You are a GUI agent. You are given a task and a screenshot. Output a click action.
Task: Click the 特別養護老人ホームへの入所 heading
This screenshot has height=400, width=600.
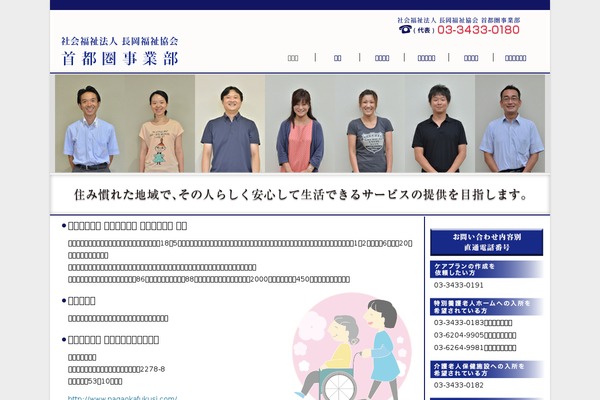[486, 307]
